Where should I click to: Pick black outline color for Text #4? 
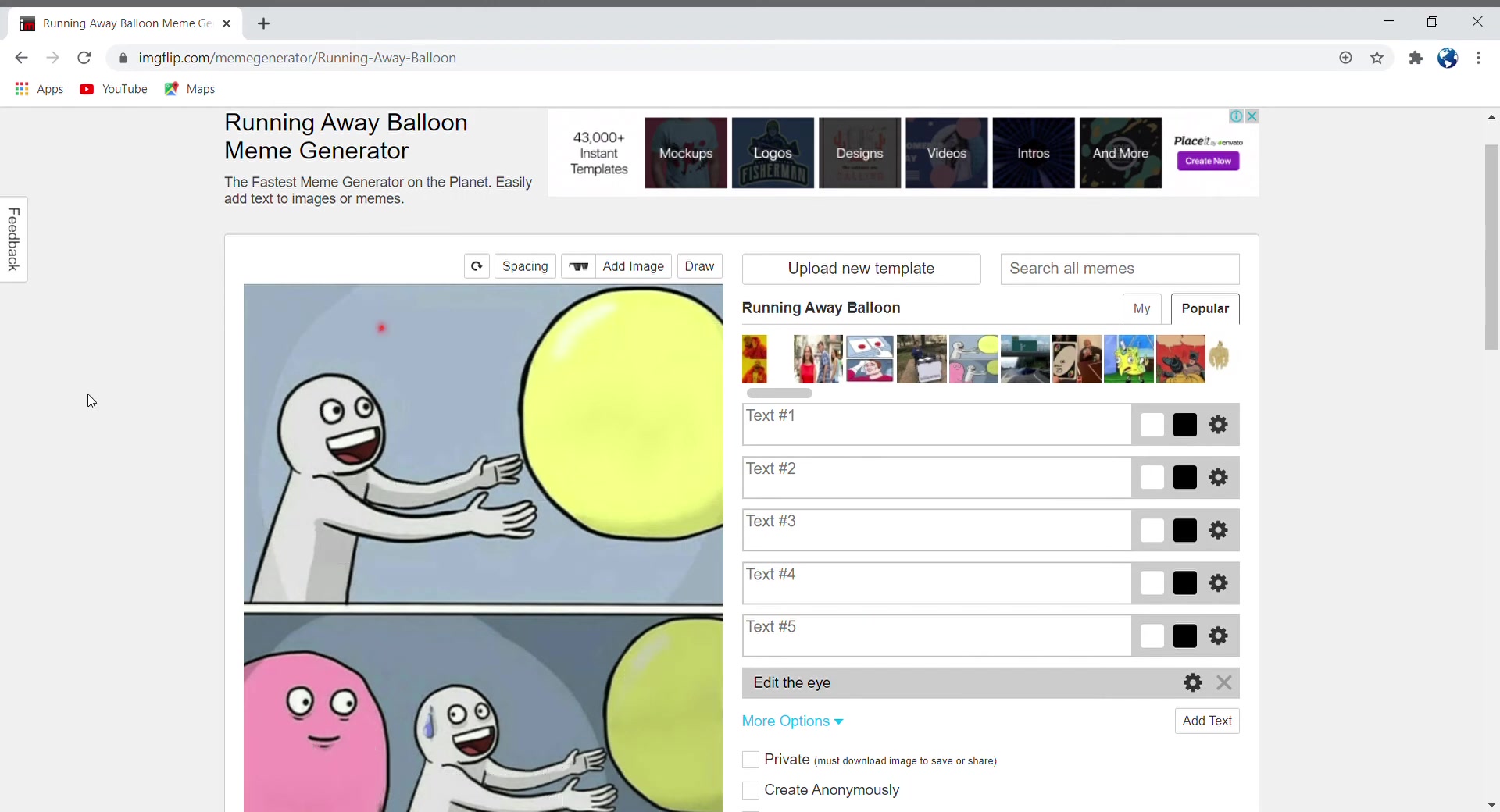pos(1184,582)
